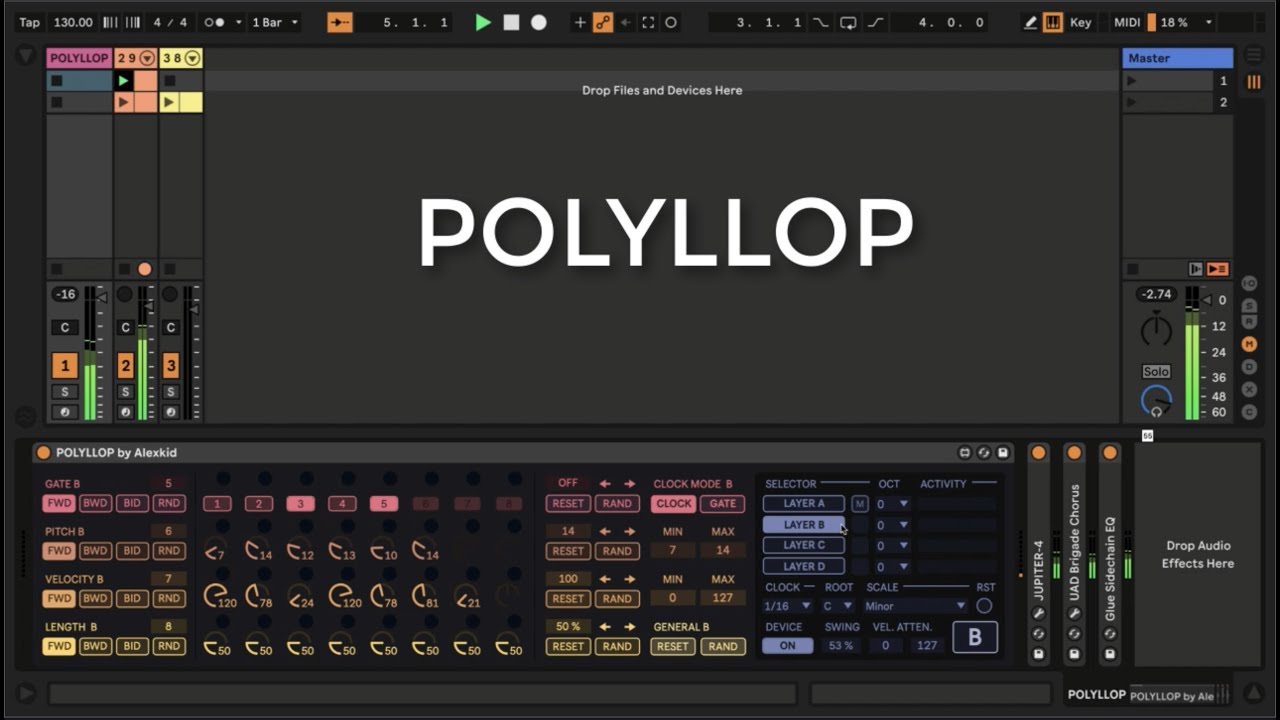
Task: Toggle the Punch-In switch icon
Action: point(821,22)
